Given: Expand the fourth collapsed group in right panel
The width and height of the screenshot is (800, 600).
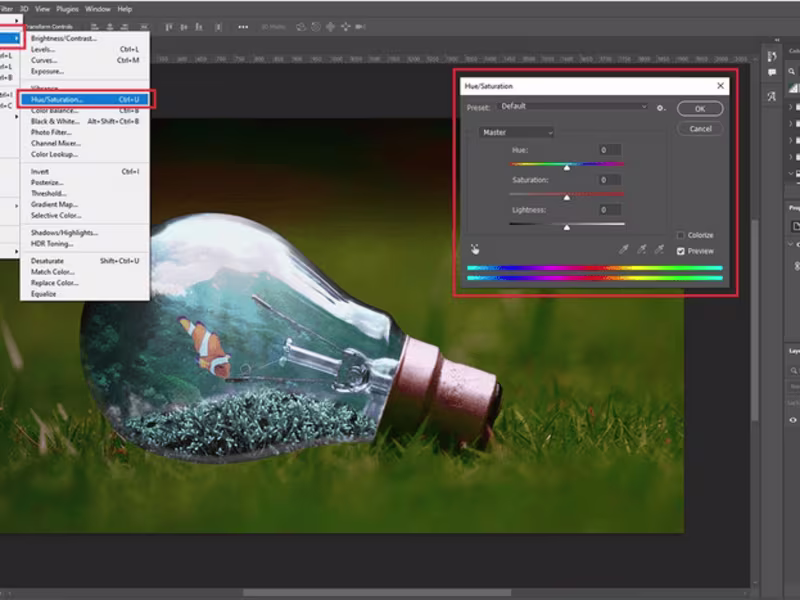Looking at the screenshot, I should [791, 157].
